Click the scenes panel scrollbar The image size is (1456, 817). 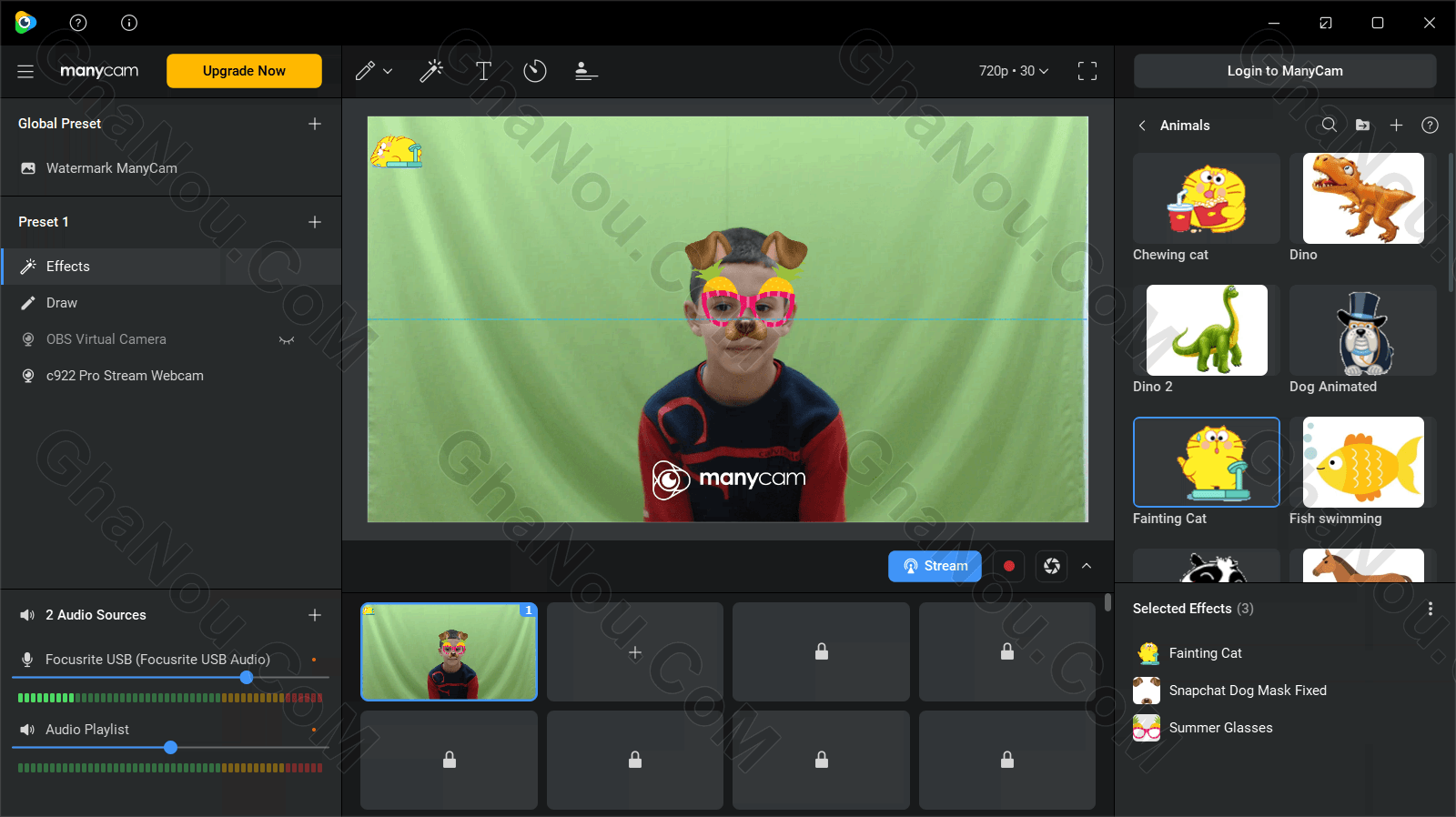pyautogui.click(x=1107, y=602)
